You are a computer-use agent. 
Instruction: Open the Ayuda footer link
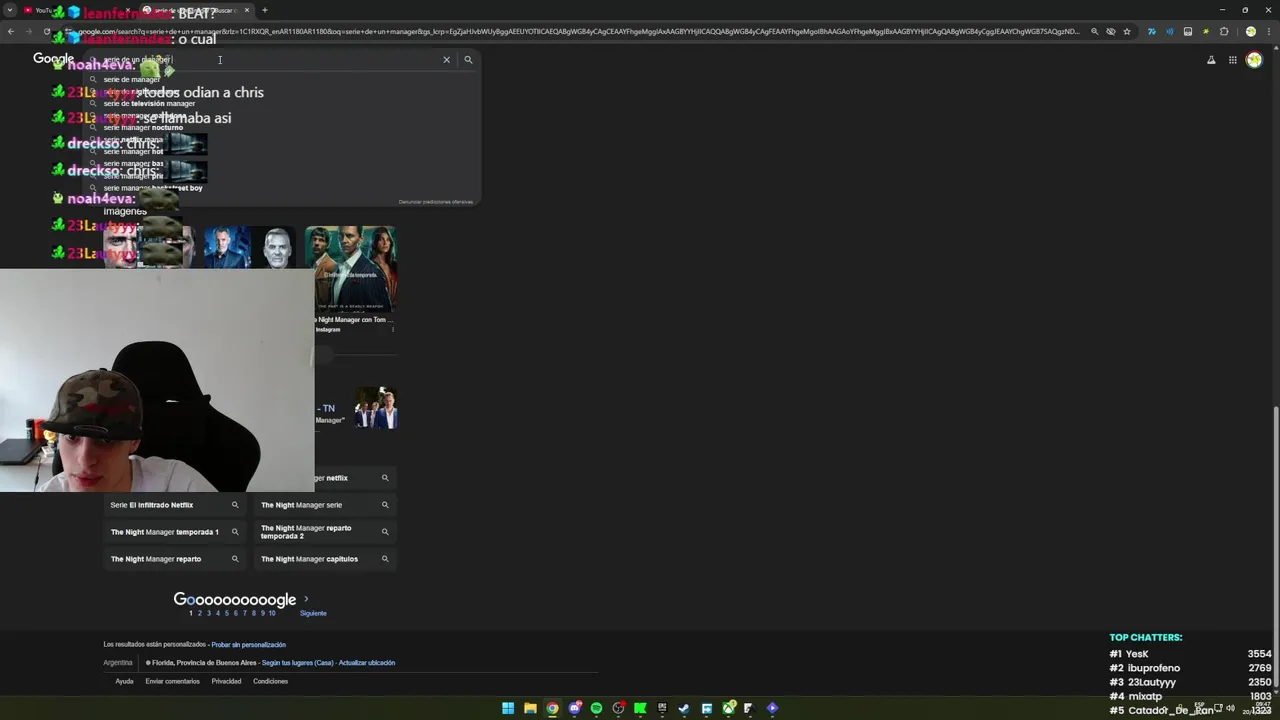pos(124,682)
